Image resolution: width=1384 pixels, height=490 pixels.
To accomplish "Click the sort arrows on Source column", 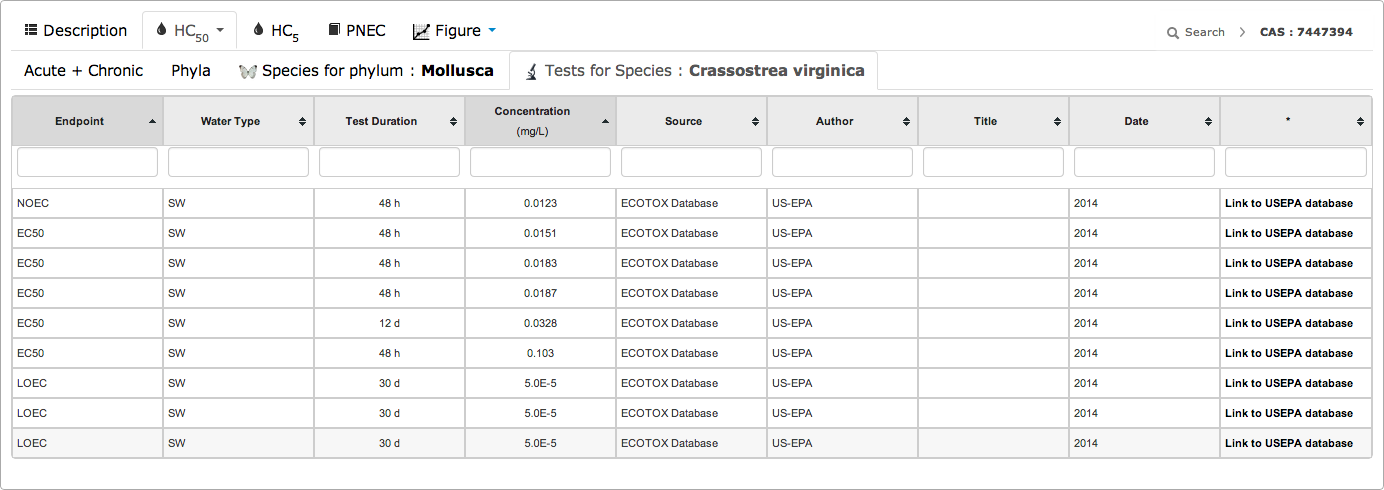I will click(755, 121).
